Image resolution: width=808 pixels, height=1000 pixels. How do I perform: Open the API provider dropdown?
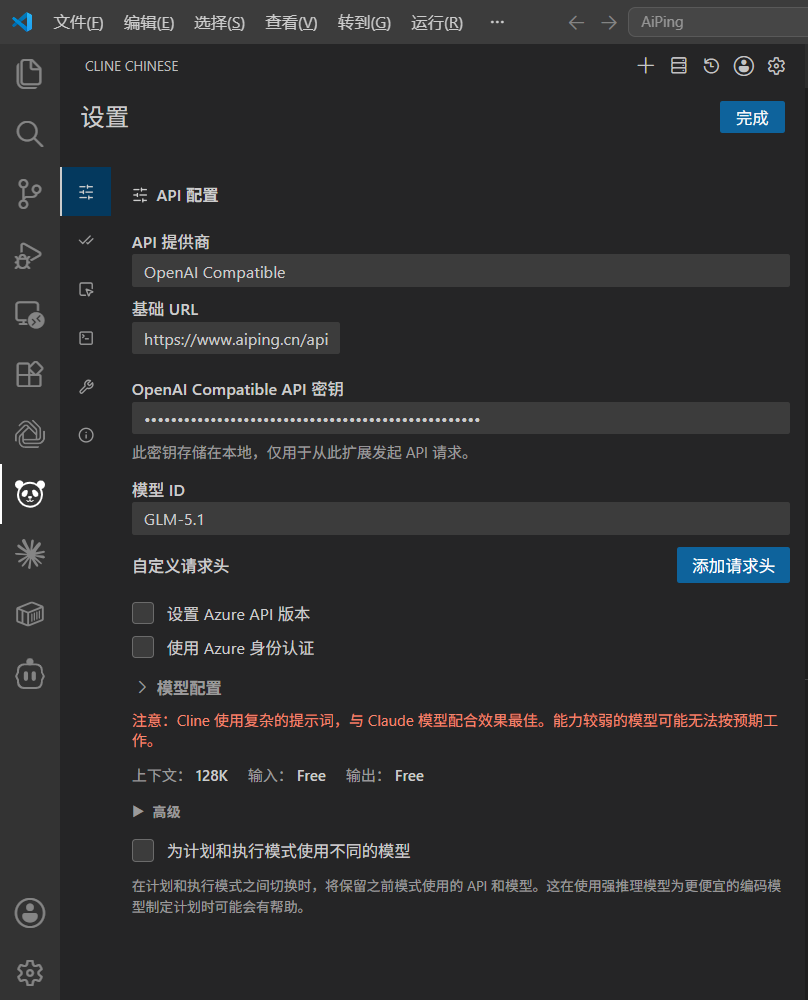click(x=460, y=271)
